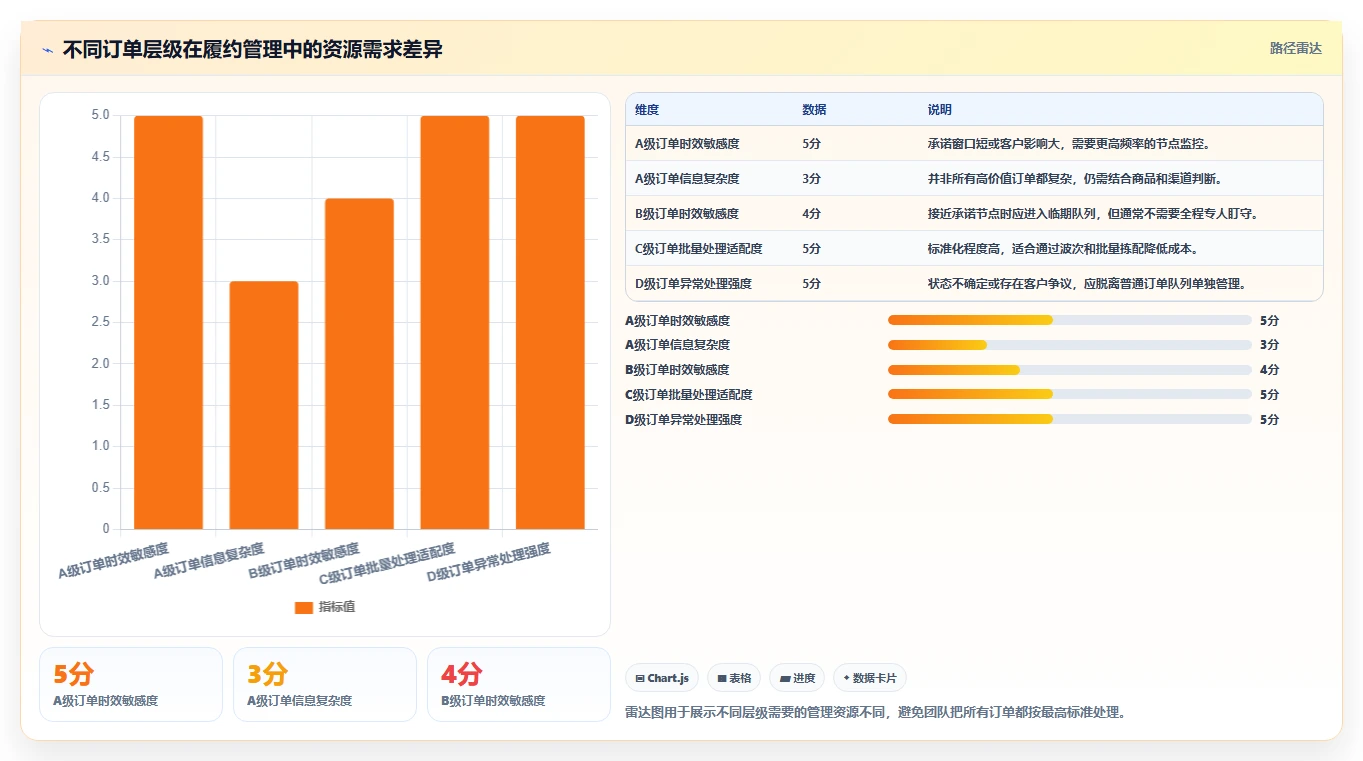Click the orange 指标值 legend color box

pos(304,608)
